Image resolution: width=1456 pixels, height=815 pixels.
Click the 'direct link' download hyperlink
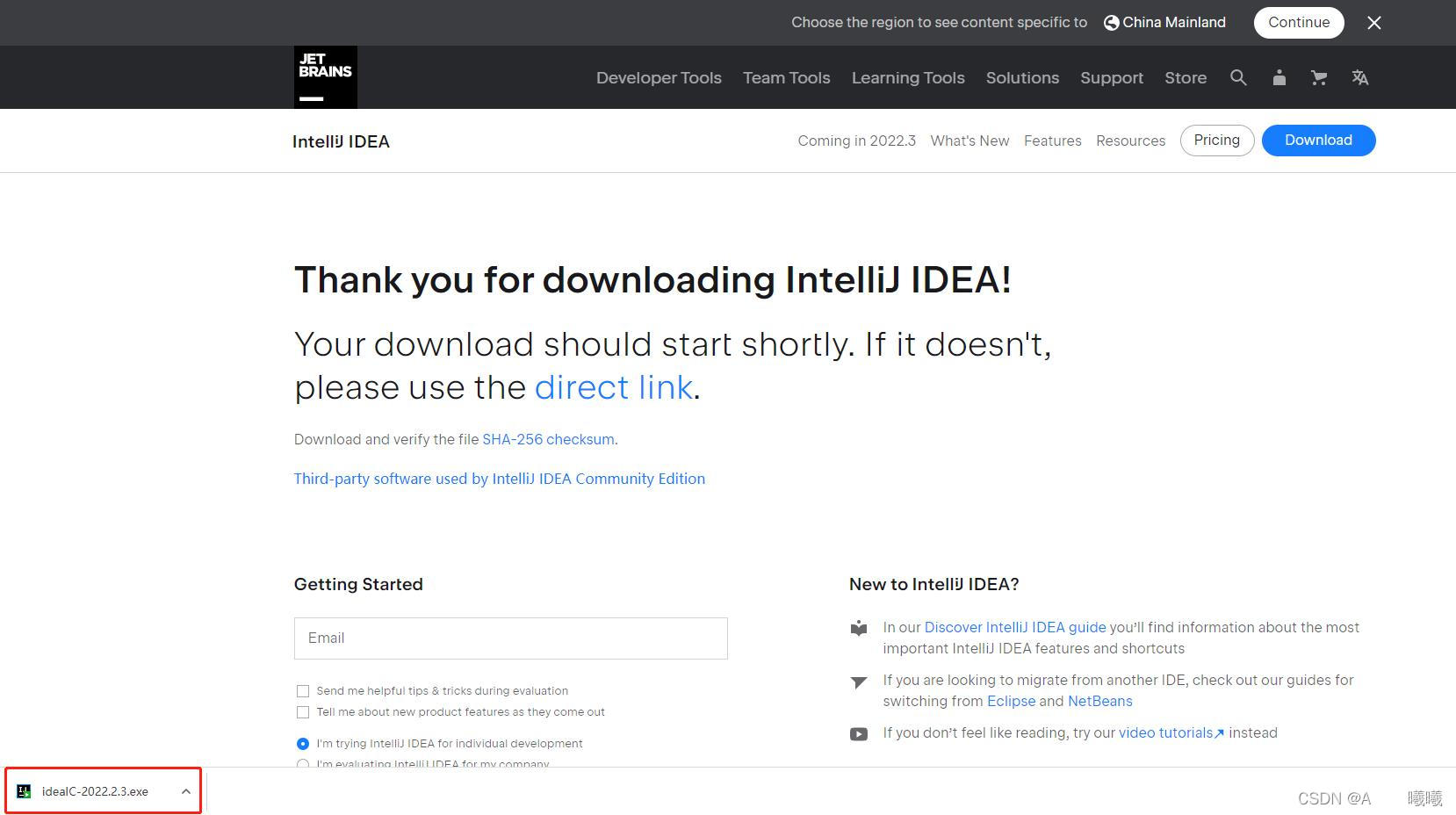(614, 387)
